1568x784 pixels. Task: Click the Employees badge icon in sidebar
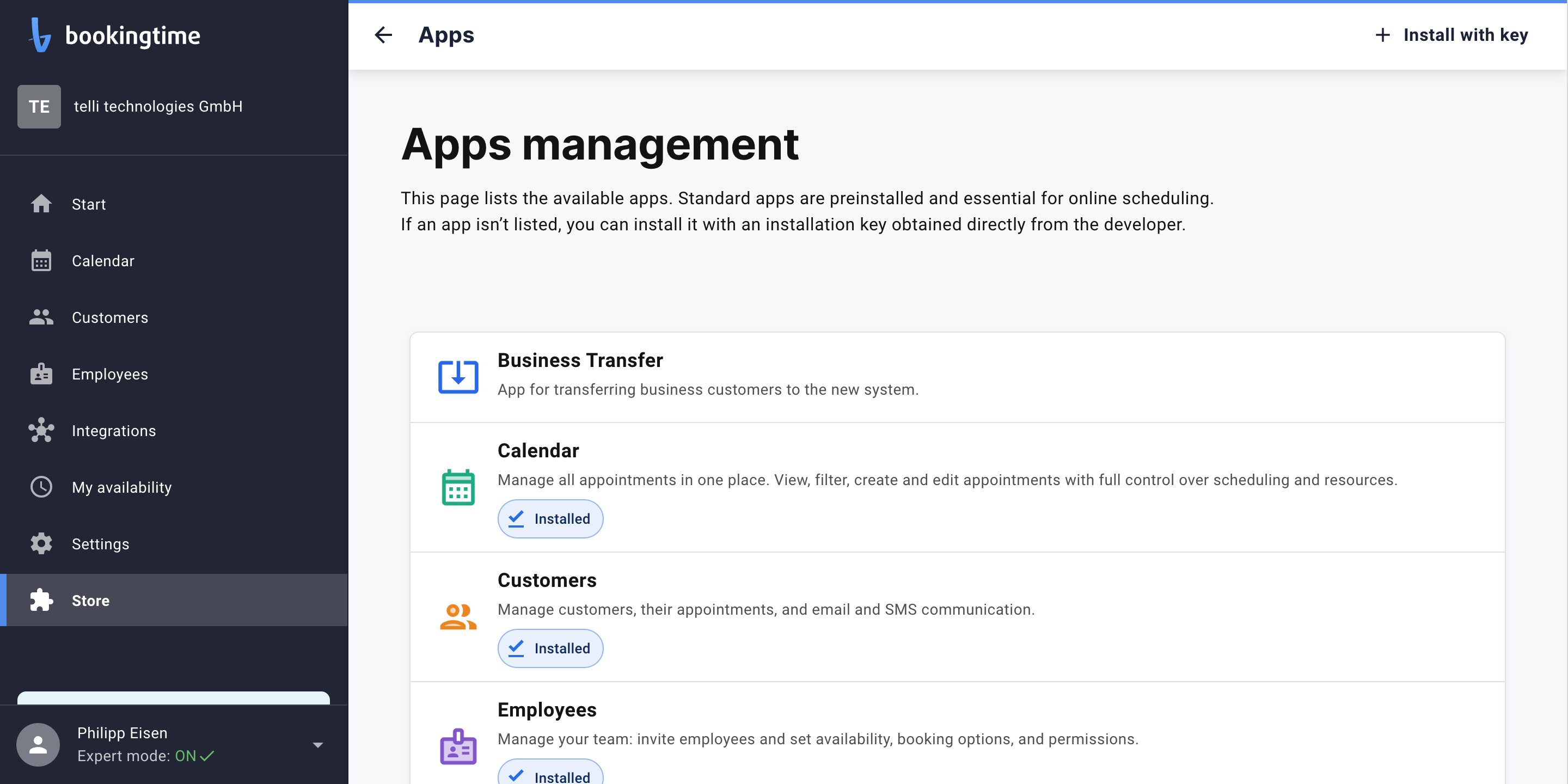(x=41, y=373)
